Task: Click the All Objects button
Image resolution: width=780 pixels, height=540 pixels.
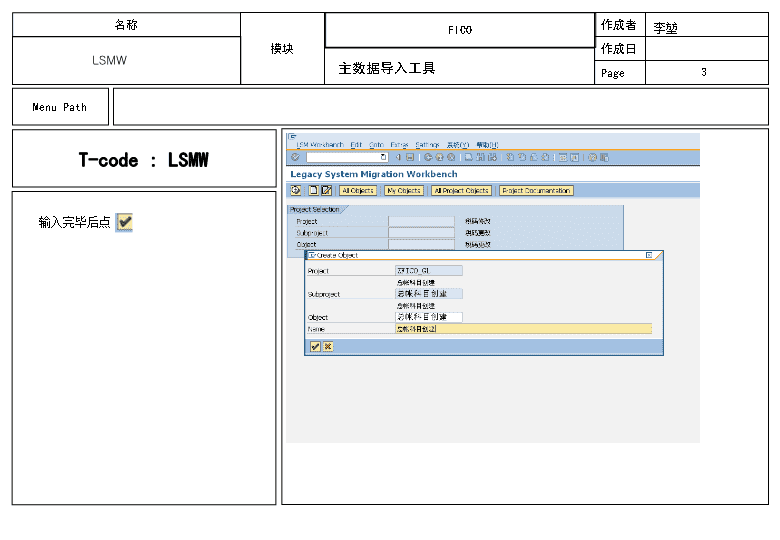Action: tap(358, 190)
